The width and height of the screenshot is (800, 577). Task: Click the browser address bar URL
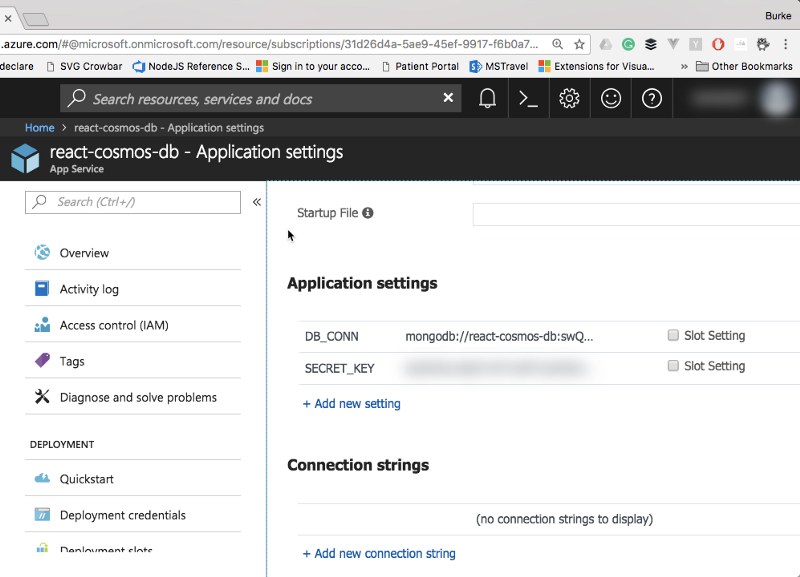[269, 44]
